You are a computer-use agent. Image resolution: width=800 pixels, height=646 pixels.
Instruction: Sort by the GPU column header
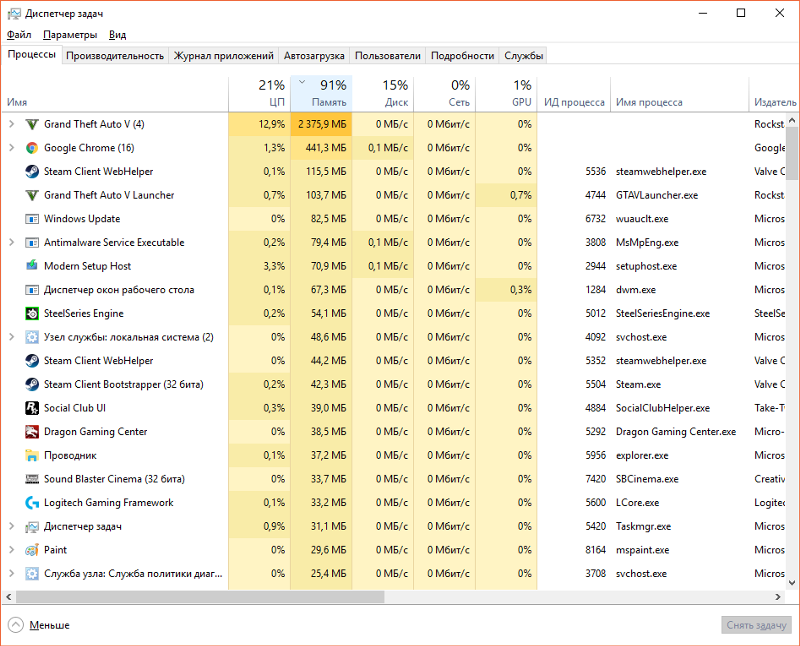click(x=507, y=93)
